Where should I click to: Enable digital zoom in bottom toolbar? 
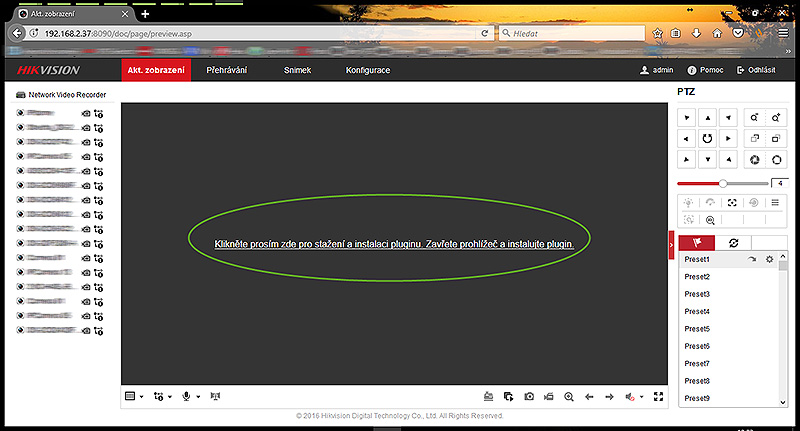[x=569, y=396]
